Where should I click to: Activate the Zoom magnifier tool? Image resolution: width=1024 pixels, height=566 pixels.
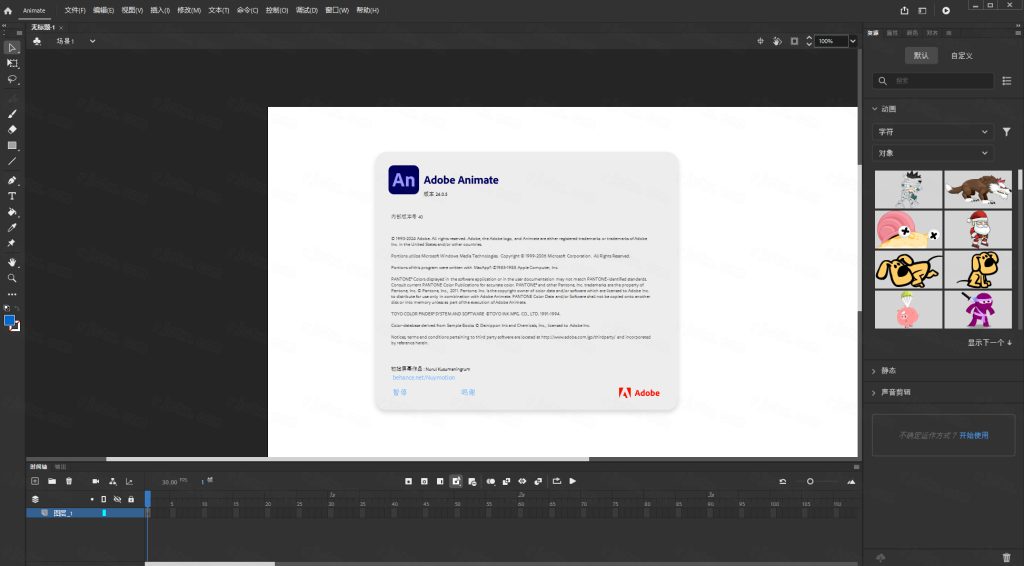(13, 278)
